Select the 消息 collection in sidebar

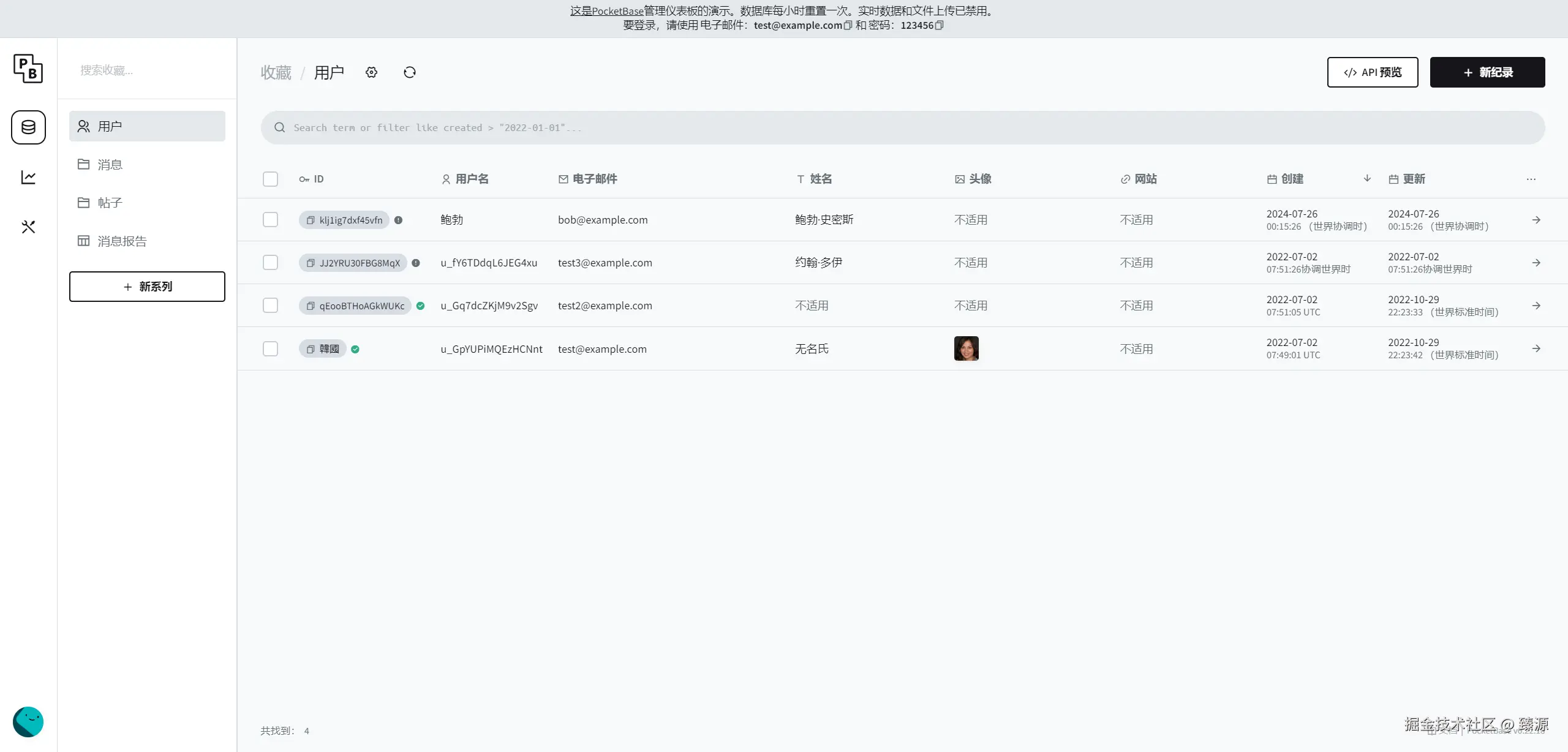coord(110,165)
